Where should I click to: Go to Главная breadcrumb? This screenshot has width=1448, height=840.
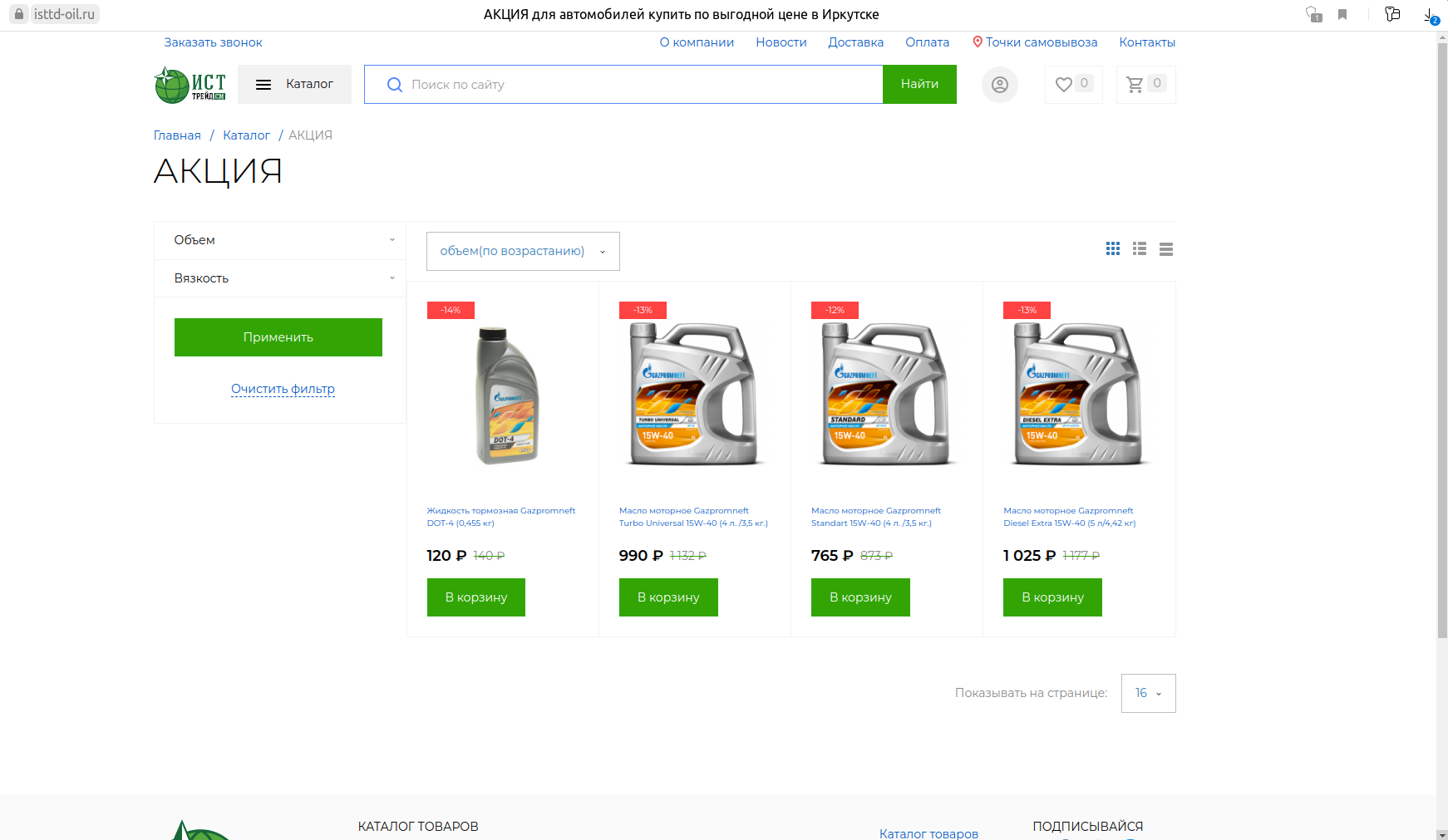coord(177,135)
